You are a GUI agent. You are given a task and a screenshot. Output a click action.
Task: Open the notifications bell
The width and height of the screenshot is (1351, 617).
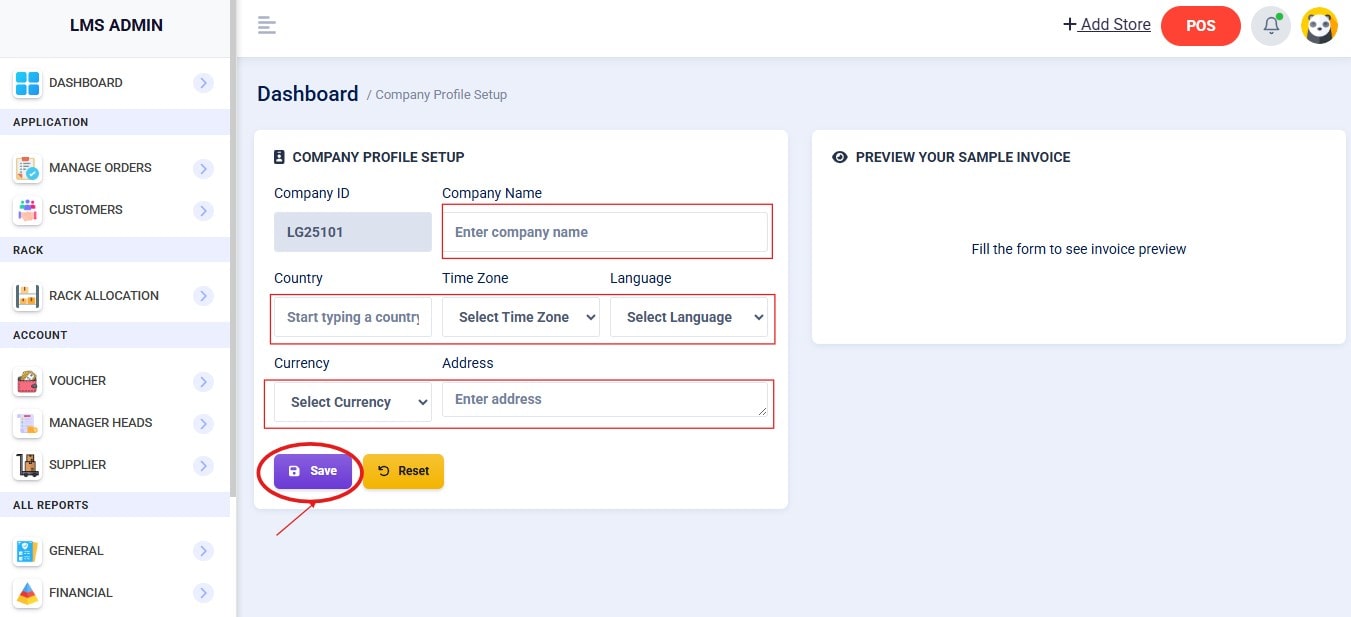pyautogui.click(x=1271, y=26)
